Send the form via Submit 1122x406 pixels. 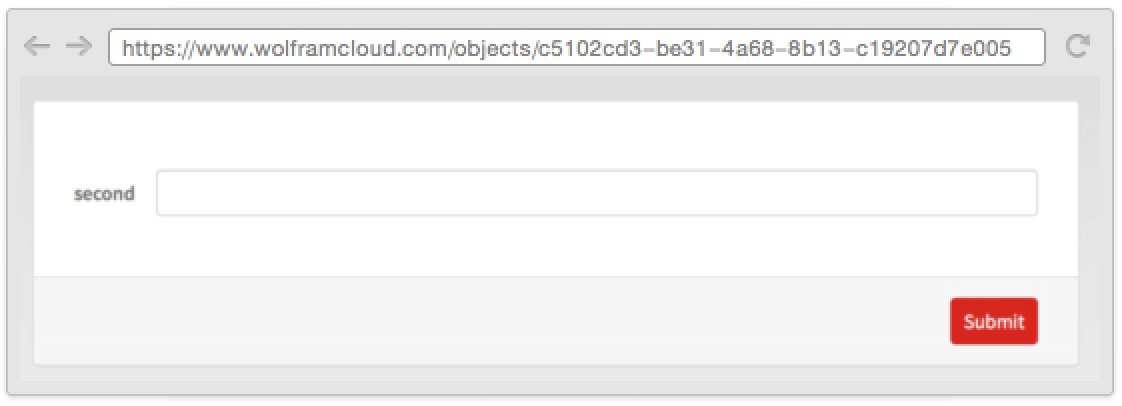coord(994,322)
